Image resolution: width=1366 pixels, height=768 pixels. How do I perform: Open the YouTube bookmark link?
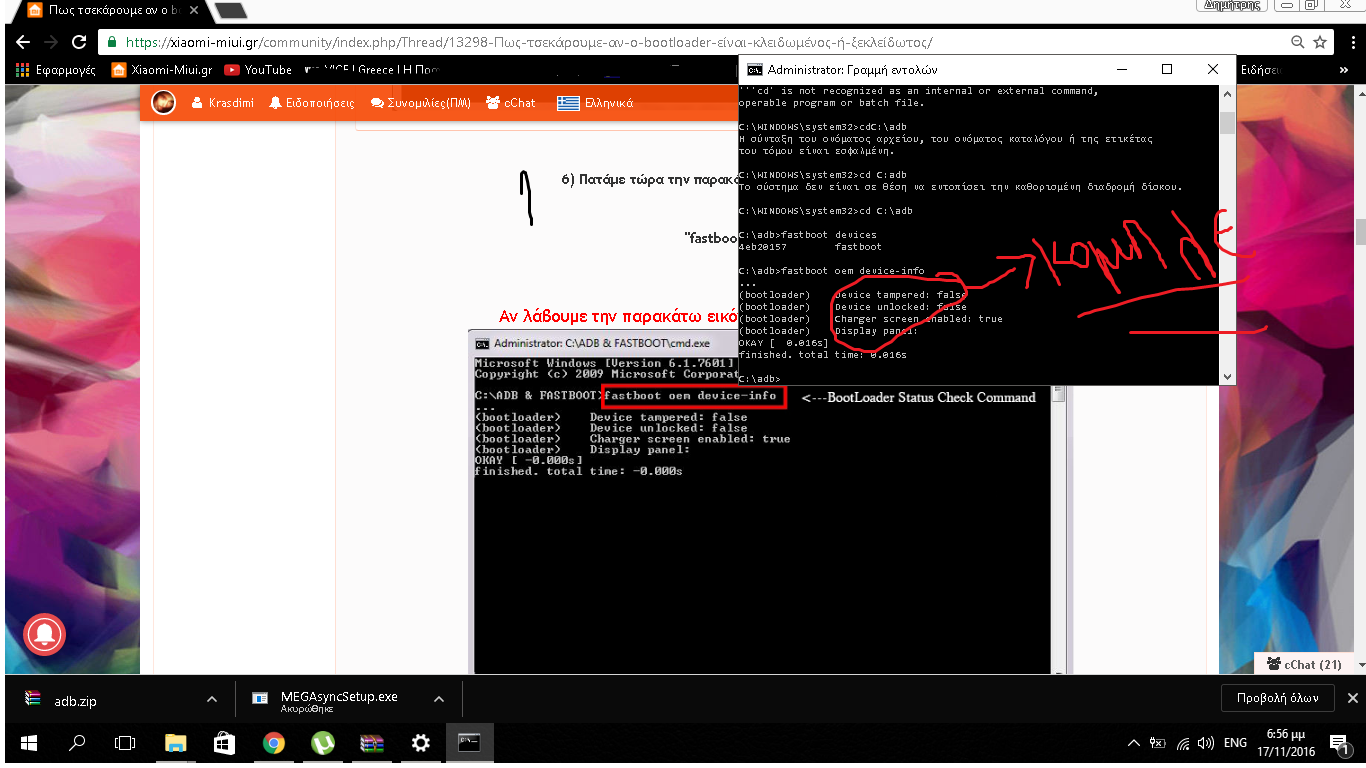pos(258,70)
